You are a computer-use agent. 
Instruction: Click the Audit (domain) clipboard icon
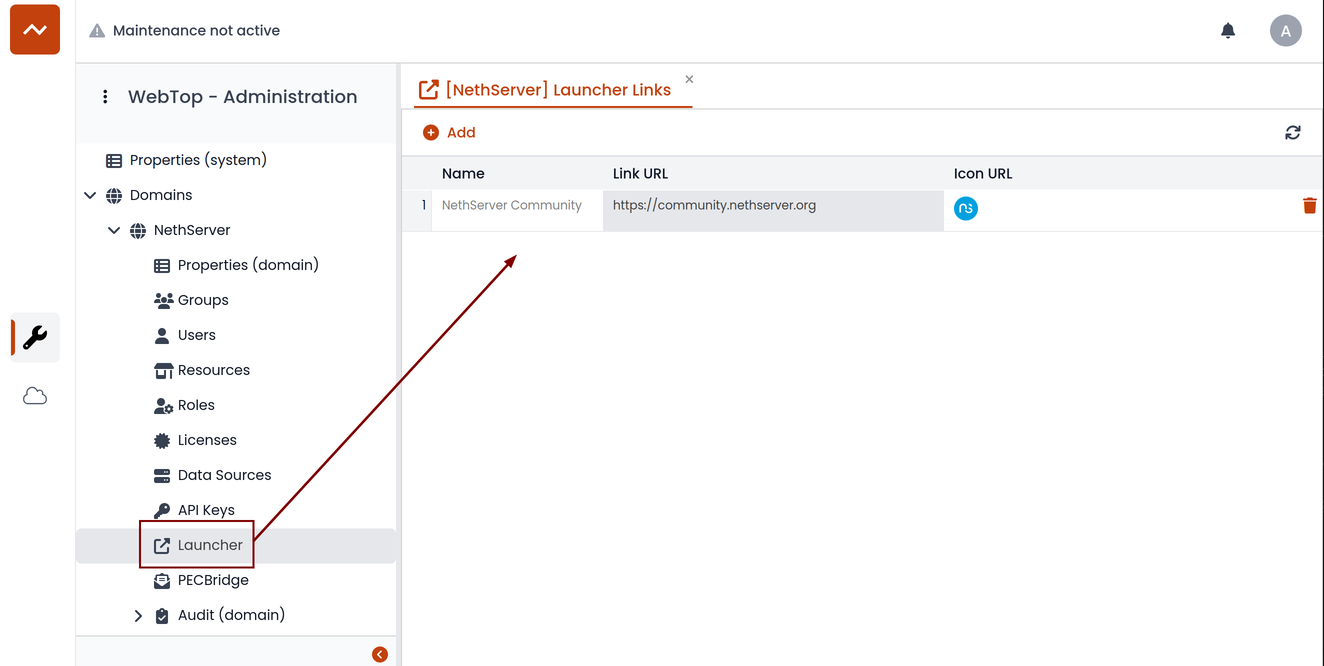162,615
